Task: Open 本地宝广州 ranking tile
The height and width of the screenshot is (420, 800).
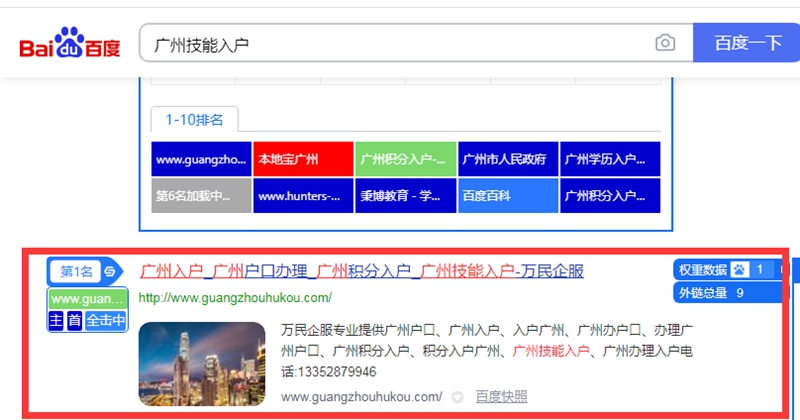Action: coord(303,159)
